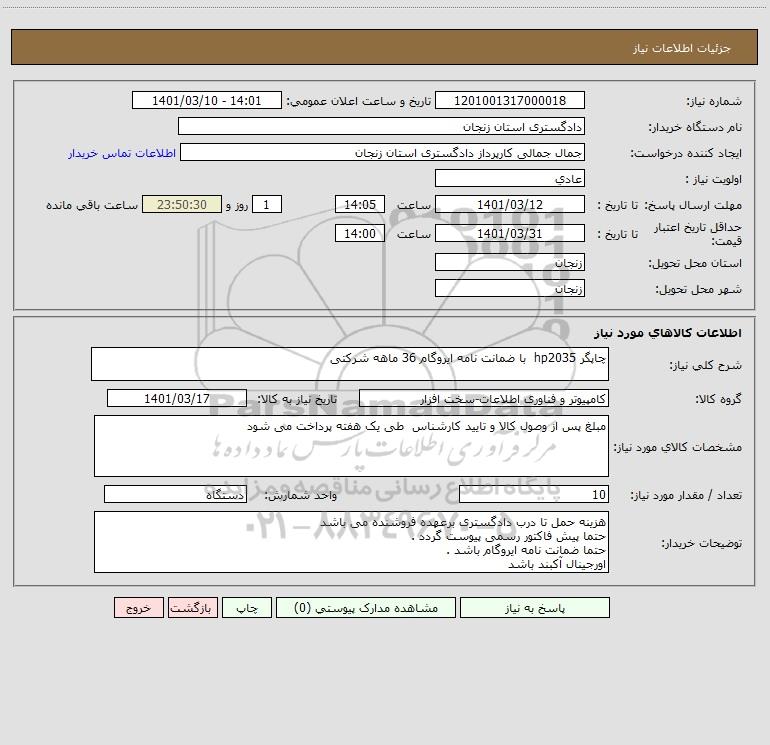This screenshot has width=770, height=745.
Task: Click the buyer name field دادگستری استان زنجان
Action: (381, 126)
